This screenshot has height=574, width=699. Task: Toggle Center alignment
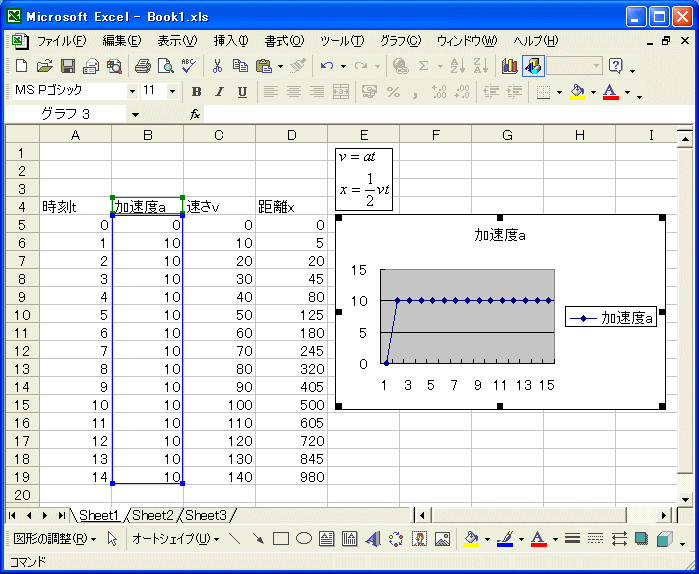(293, 92)
